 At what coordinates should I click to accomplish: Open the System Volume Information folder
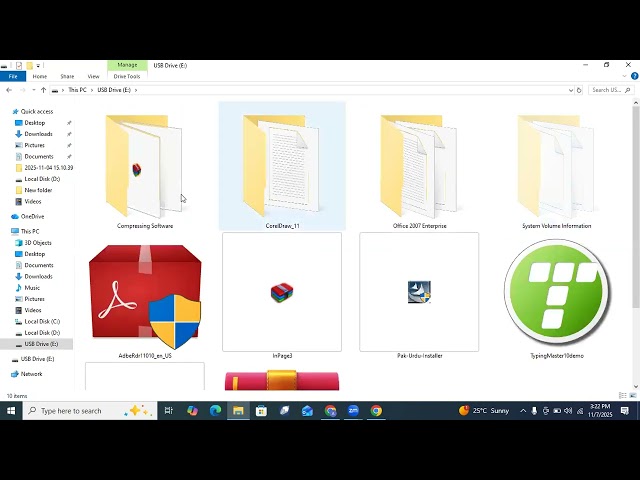pos(556,167)
